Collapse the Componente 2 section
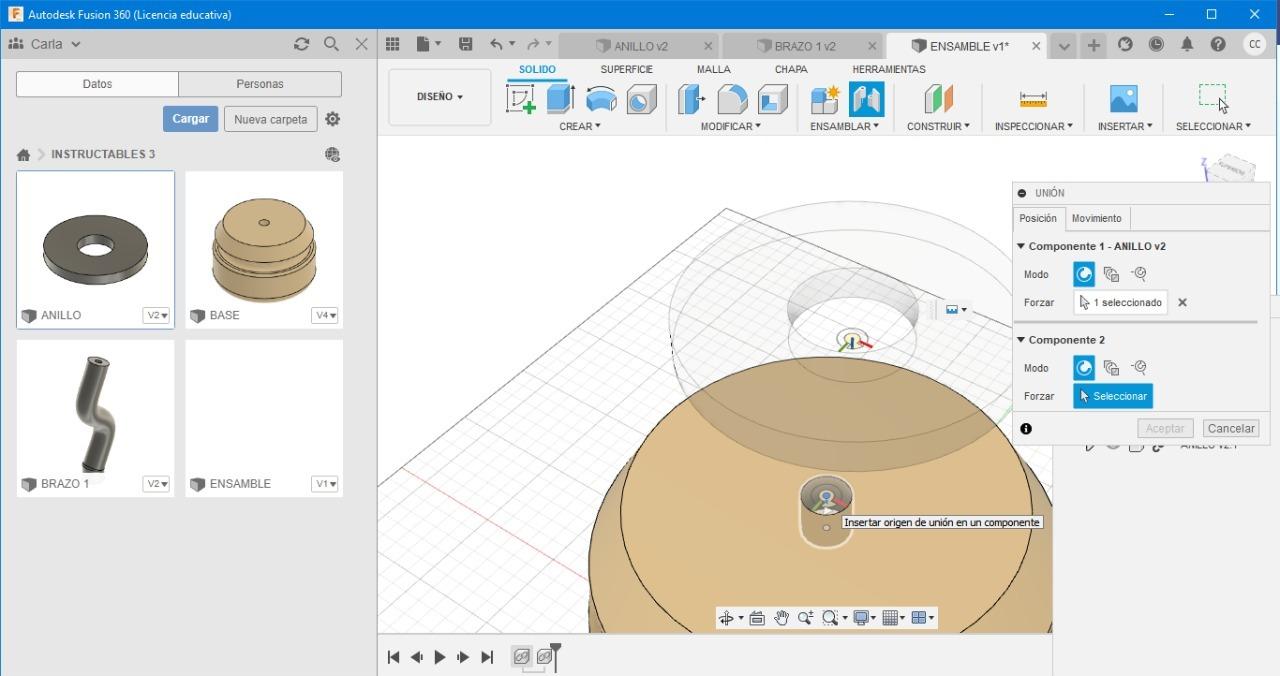1280x676 pixels. tap(1021, 340)
